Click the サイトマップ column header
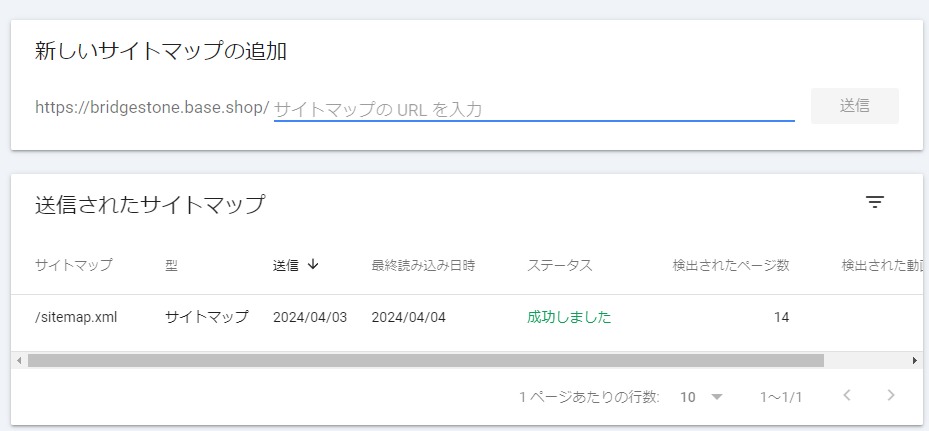The width and height of the screenshot is (929, 431). pos(73,265)
